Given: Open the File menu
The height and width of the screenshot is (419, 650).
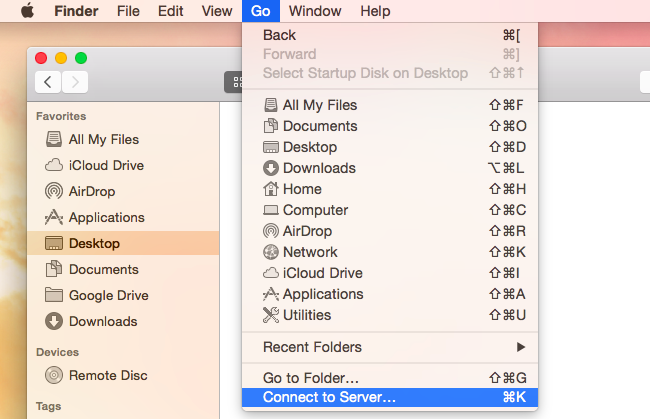Looking at the screenshot, I should coord(128,11).
